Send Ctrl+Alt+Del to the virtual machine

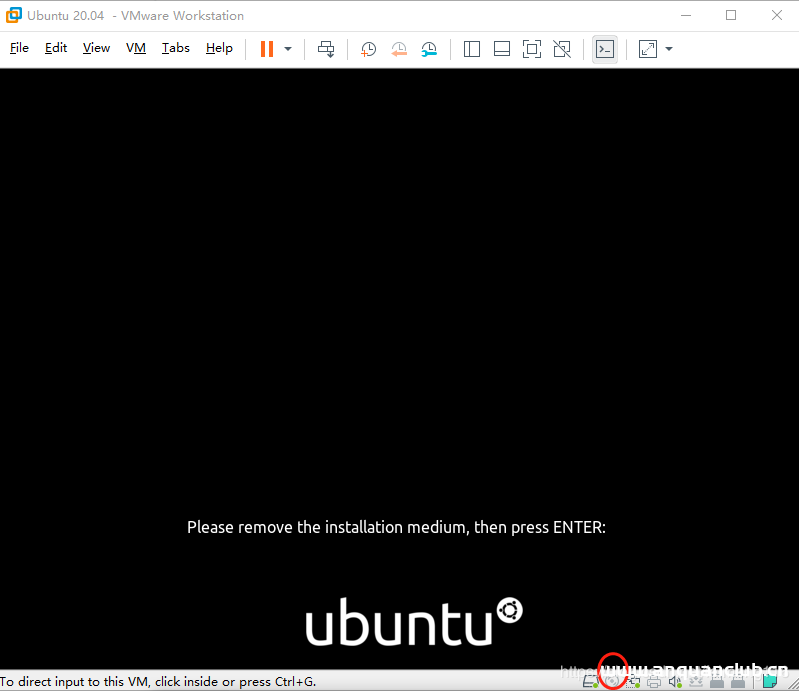tap(326, 48)
